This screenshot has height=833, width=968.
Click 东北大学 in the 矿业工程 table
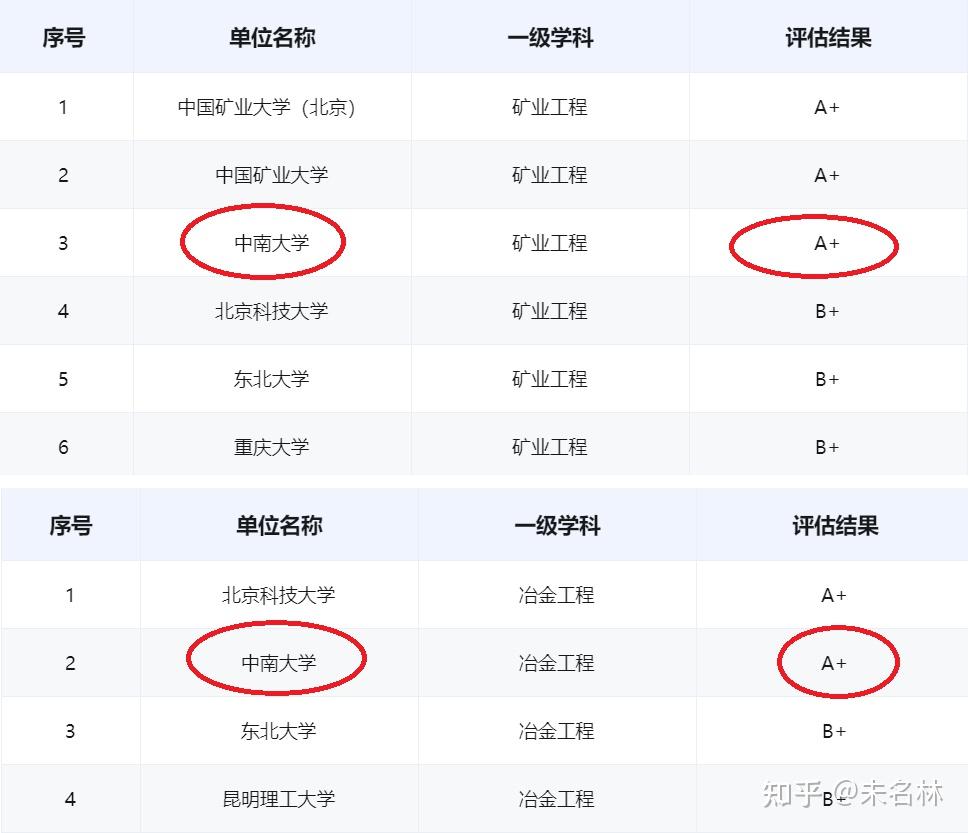[272, 379]
